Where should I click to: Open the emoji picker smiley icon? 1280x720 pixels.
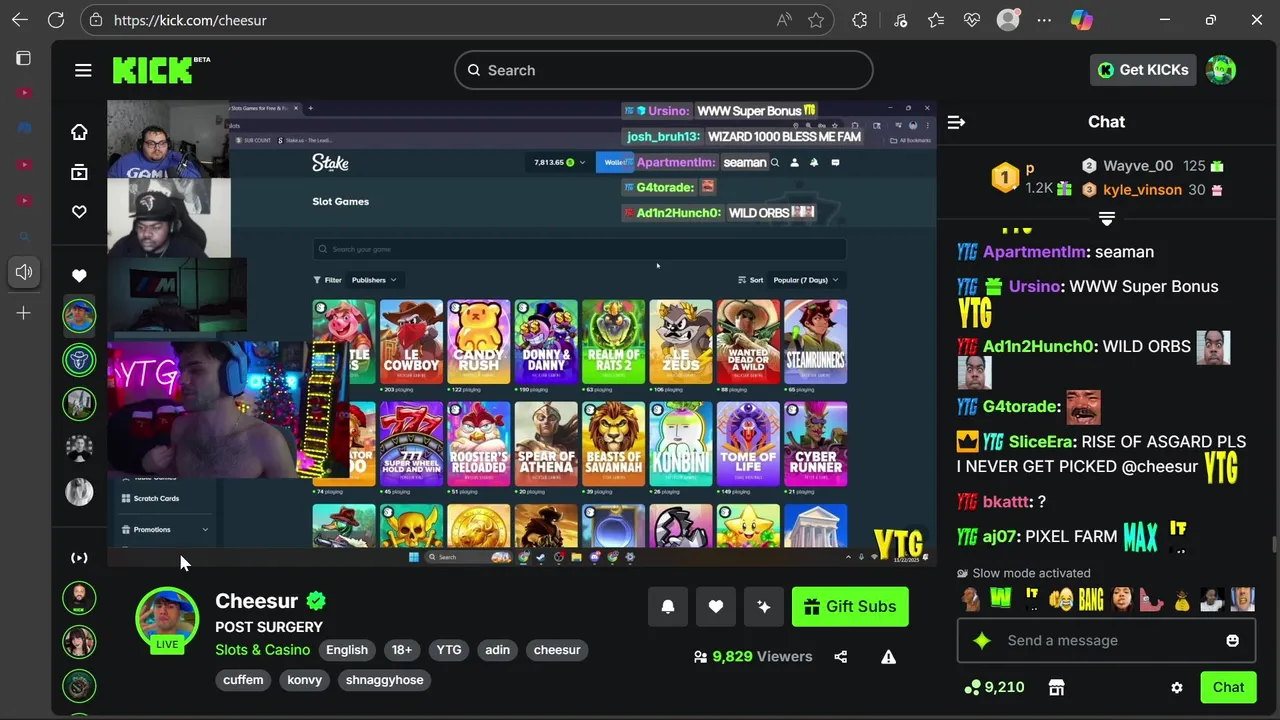coord(1232,640)
